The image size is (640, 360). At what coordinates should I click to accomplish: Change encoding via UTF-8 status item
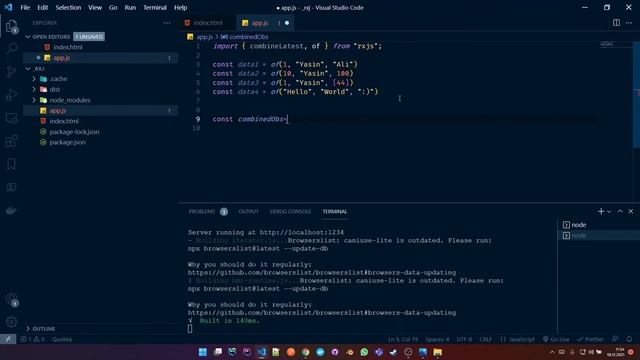tap(464, 339)
